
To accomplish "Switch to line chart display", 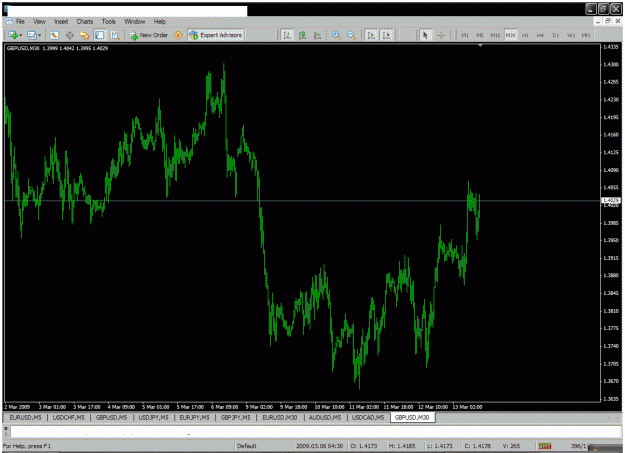I will 318,35.
